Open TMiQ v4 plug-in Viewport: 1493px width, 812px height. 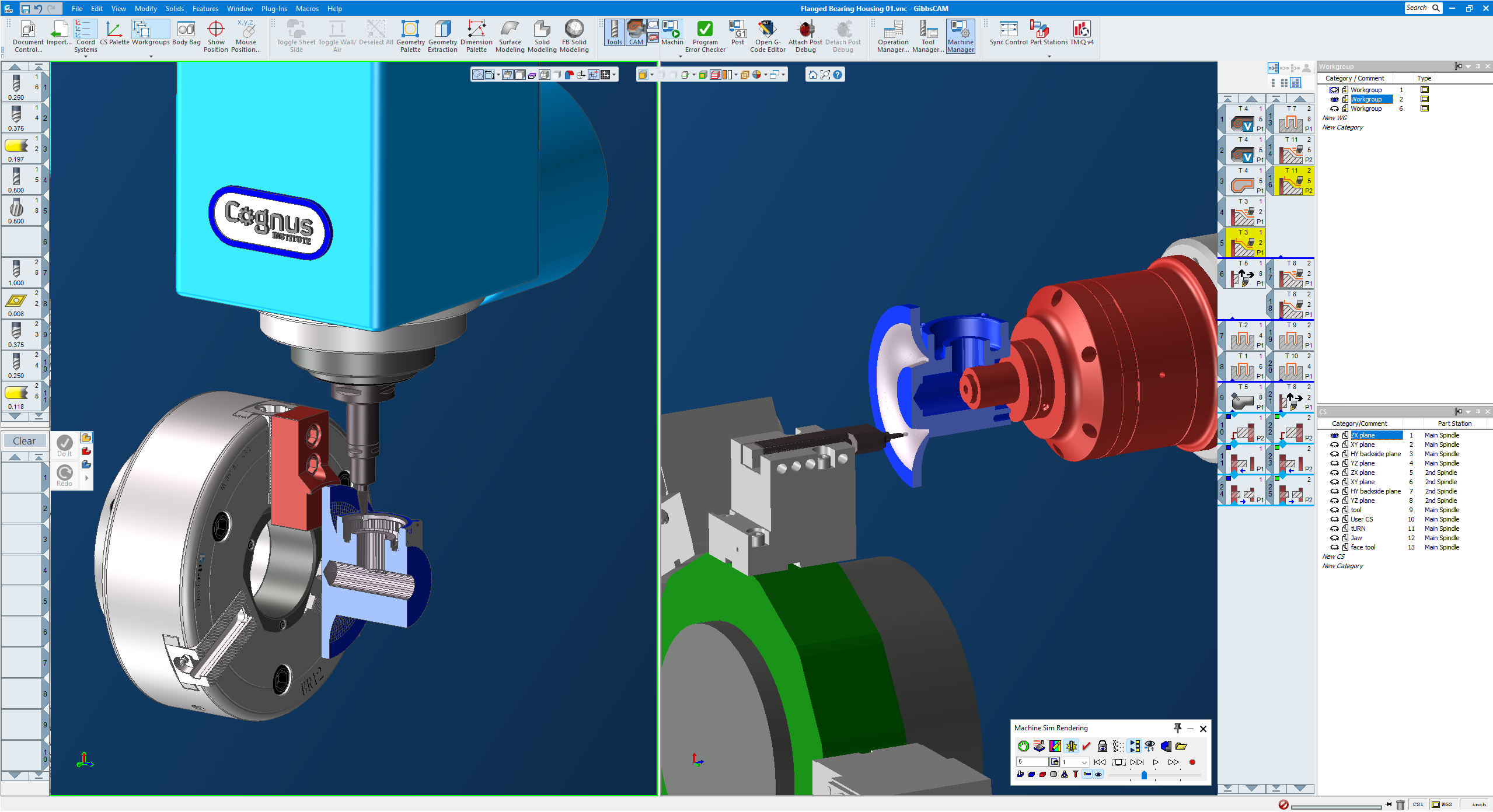tap(1082, 33)
